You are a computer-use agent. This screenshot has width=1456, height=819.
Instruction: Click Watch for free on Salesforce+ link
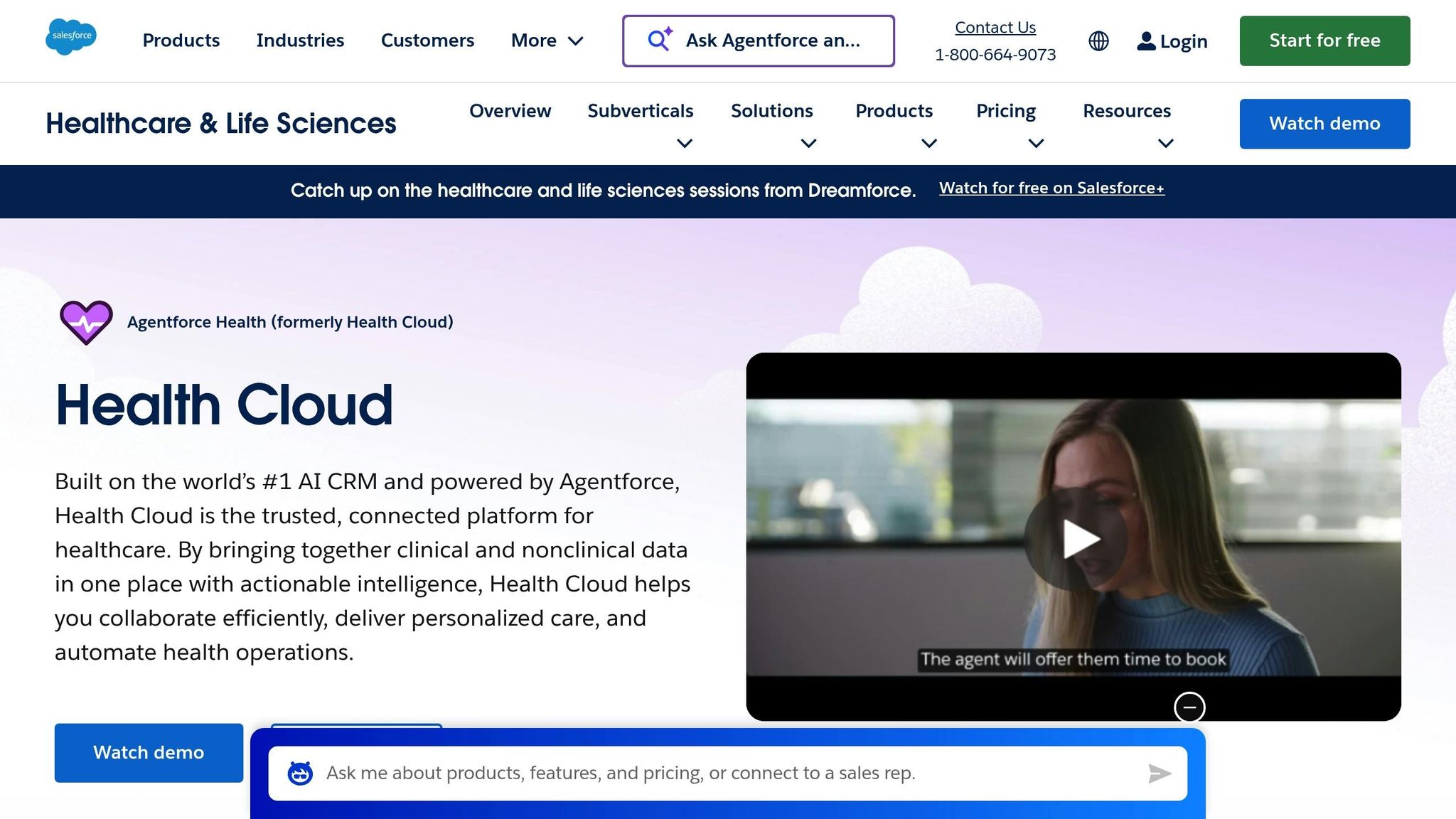1051,188
